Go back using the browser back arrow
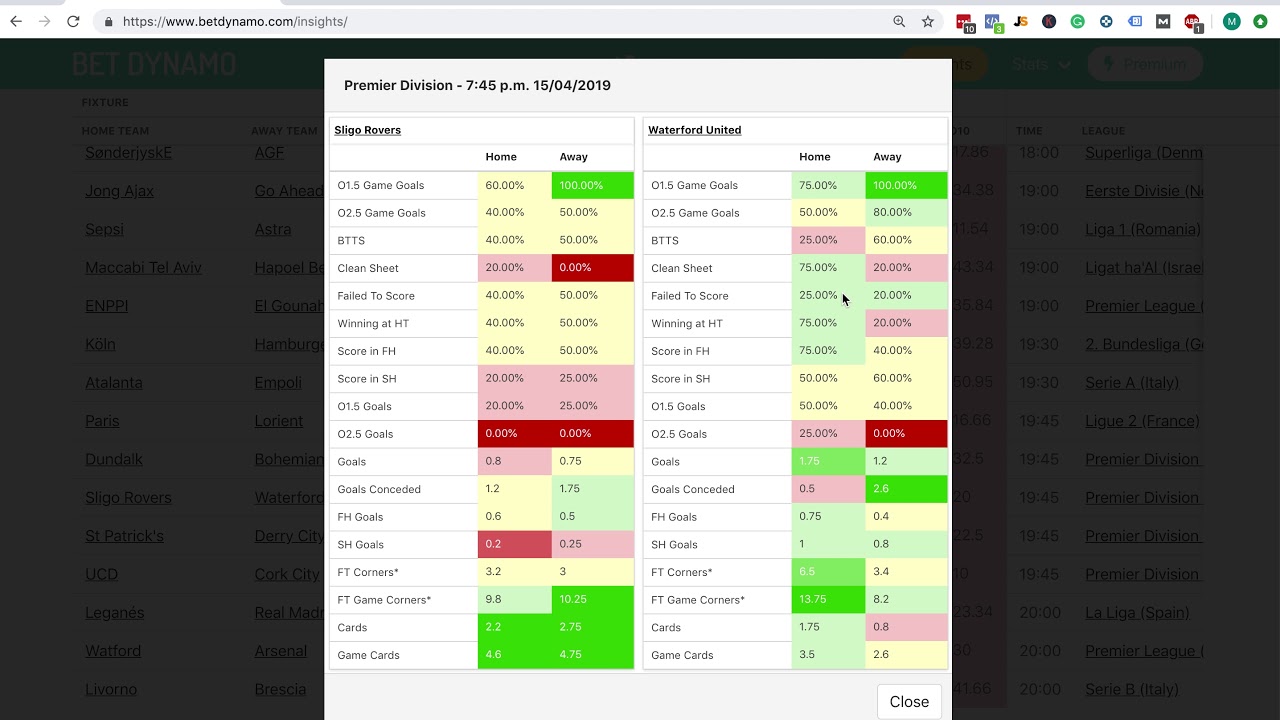Viewport: 1280px width, 720px height. point(16,21)
